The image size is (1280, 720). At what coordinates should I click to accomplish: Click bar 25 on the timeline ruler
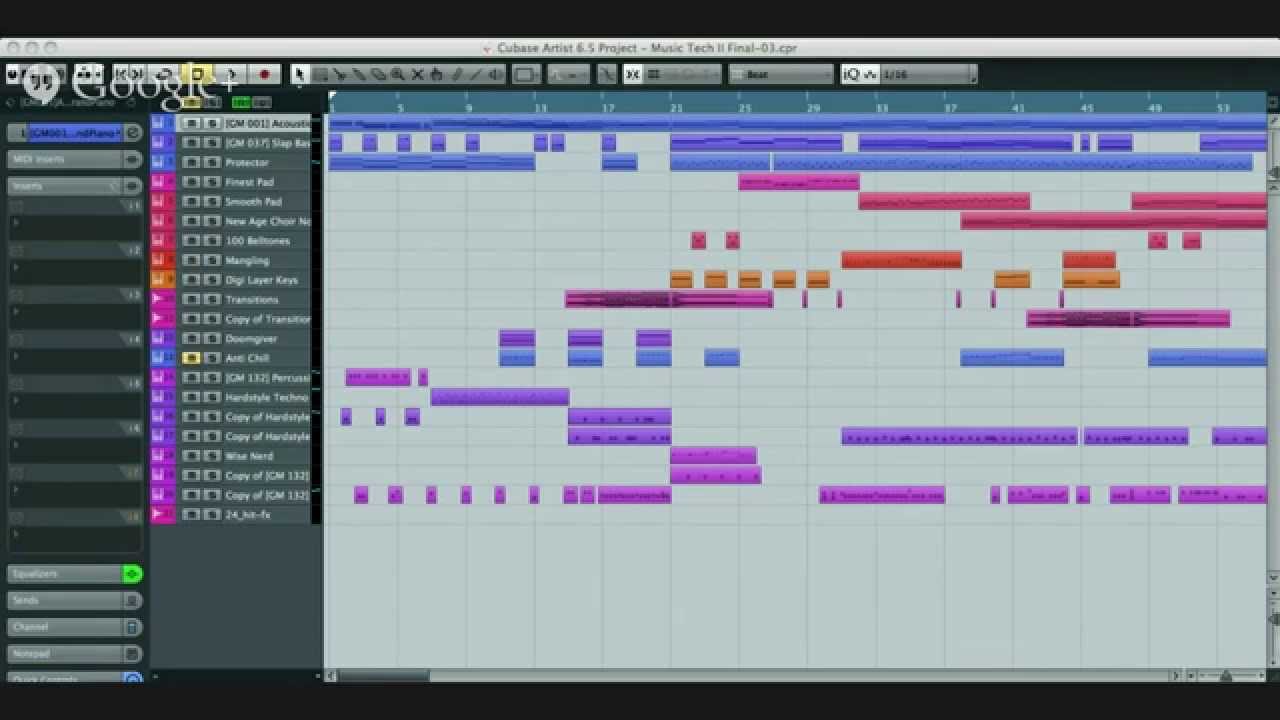744,107
